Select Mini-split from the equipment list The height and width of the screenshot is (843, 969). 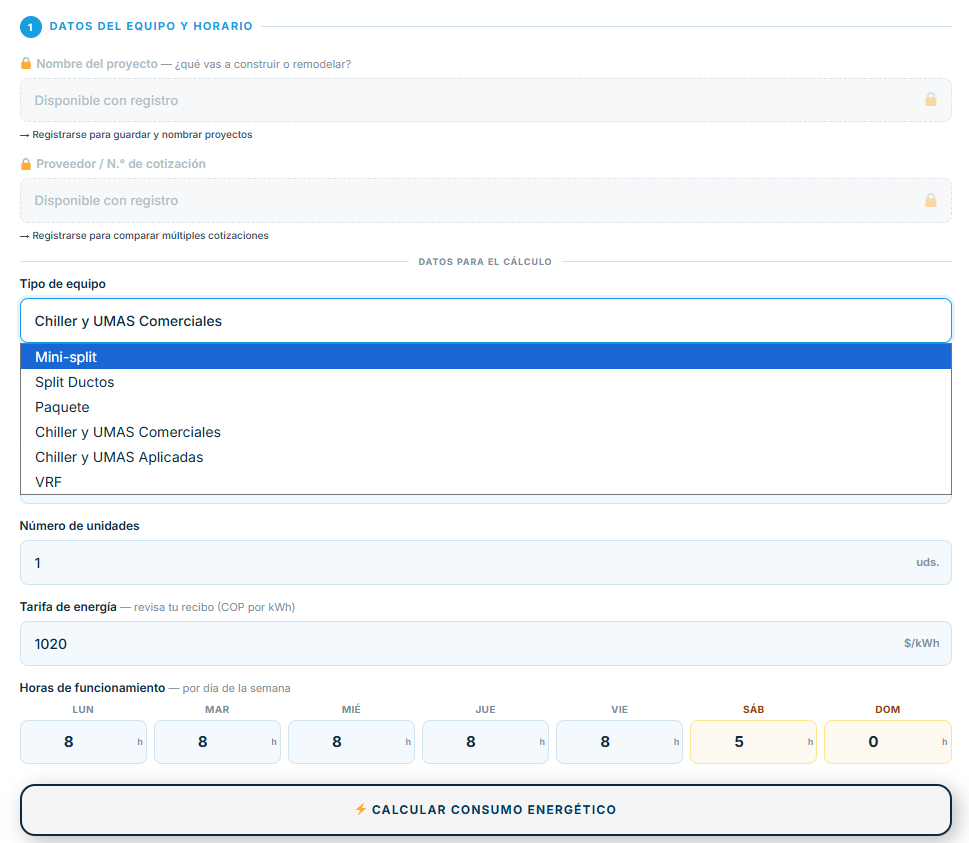[486, 357]
